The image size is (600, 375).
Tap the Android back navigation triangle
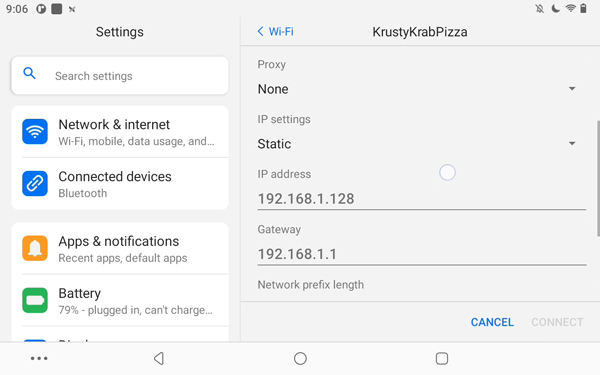point(159,359)
